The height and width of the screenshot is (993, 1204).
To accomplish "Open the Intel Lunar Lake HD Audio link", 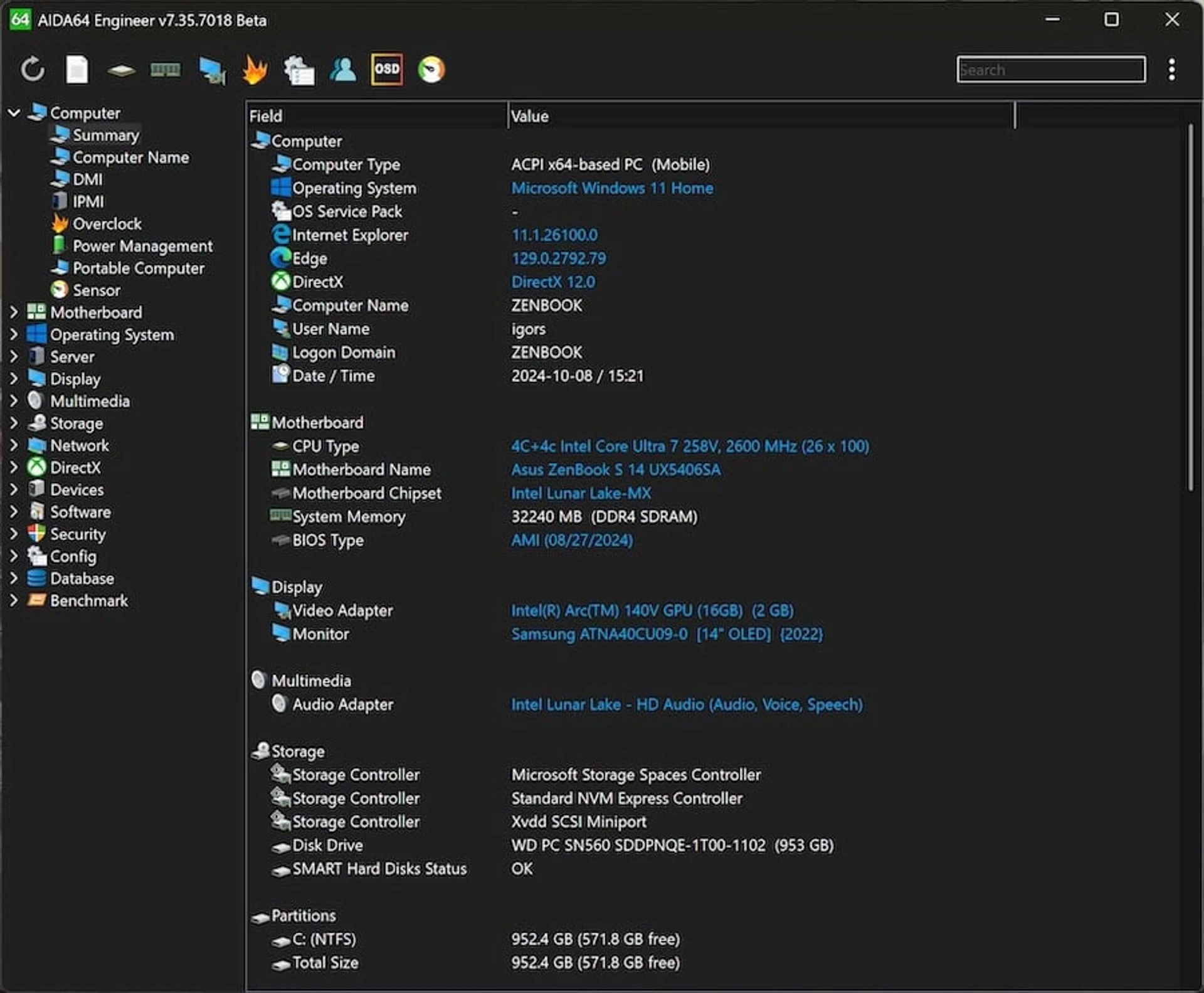I will coord(687,704).
